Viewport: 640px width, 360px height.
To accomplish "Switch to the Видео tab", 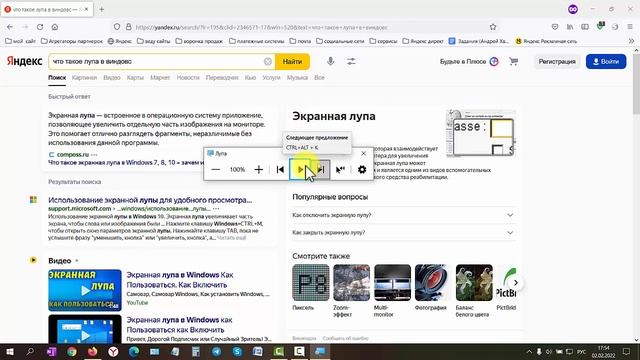I will point(112,78).
